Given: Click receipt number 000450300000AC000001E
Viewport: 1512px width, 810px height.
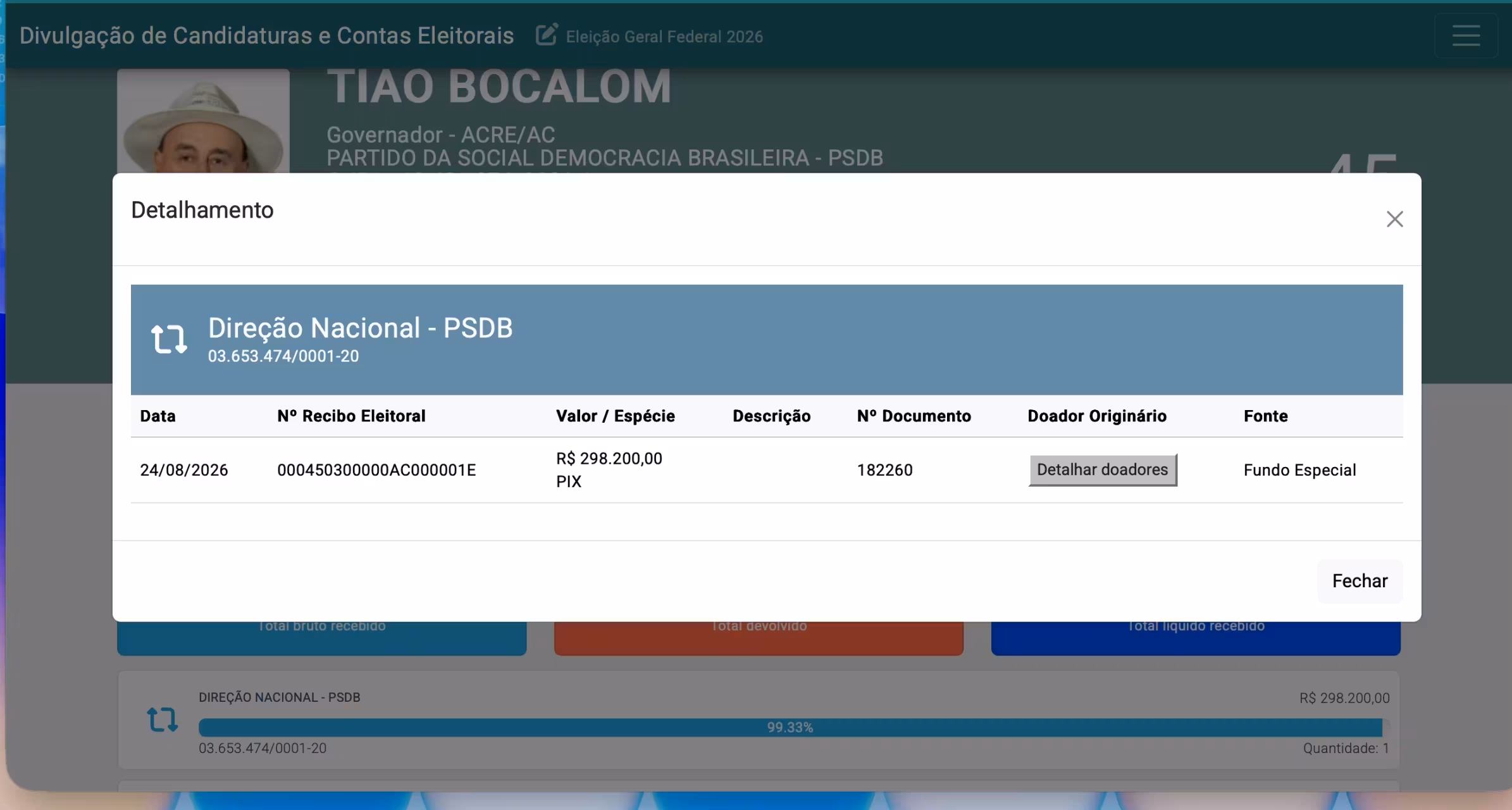Looking at the screenshot, I should tap(376, 470).
